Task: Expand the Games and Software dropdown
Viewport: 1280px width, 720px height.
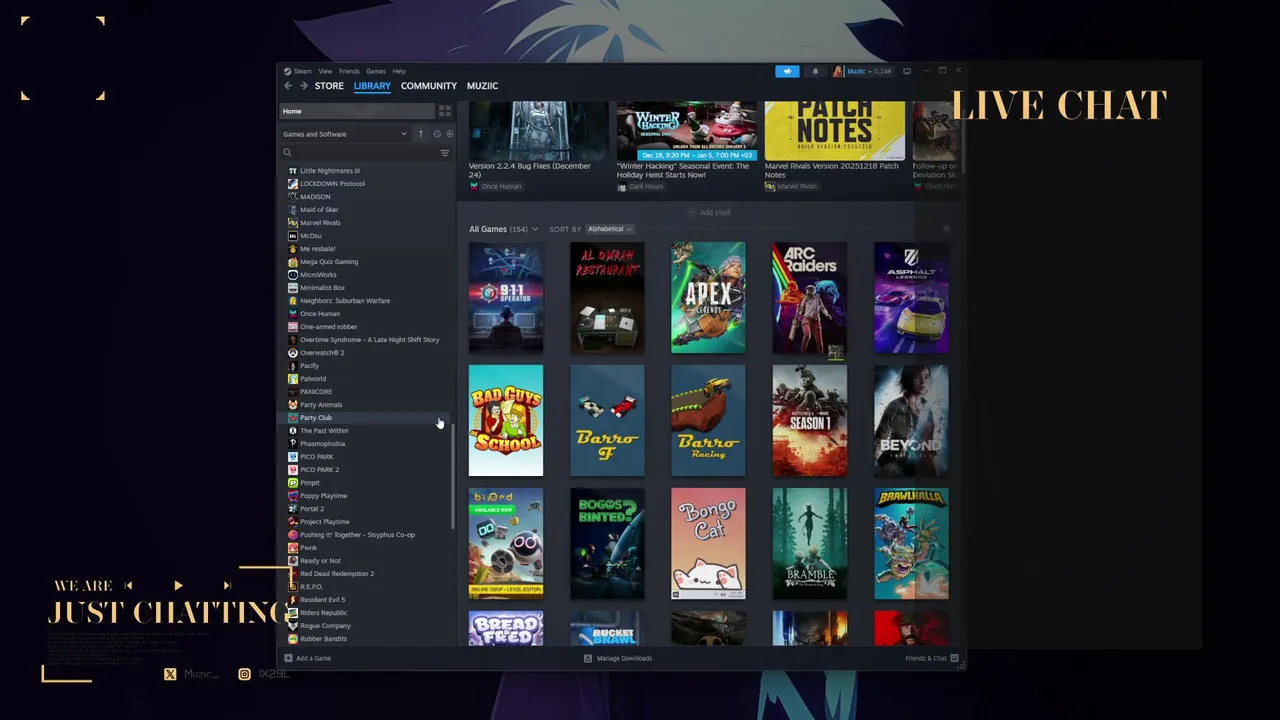Action: pyautogui.click(x=345, y=134)
